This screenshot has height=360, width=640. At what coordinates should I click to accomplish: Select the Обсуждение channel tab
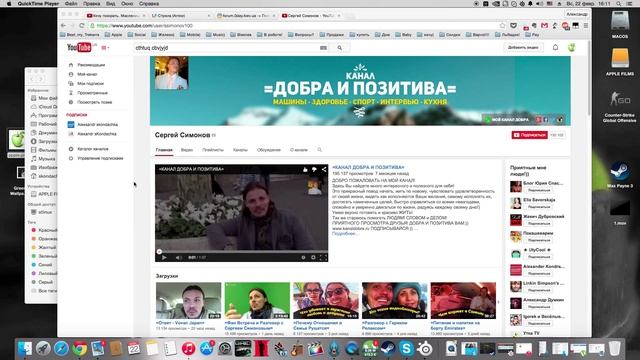269,150
